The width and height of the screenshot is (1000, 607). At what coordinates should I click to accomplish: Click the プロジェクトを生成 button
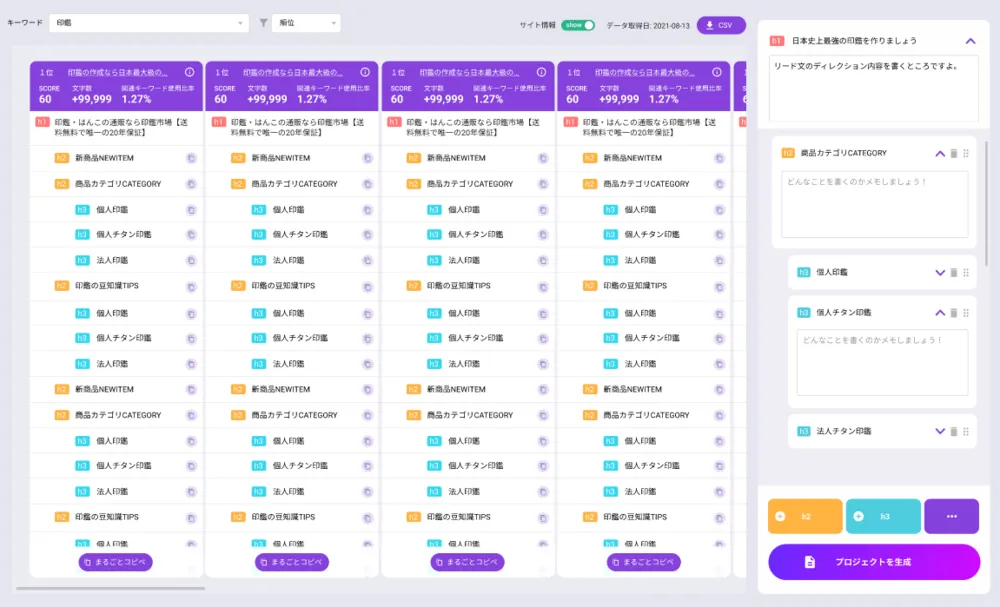[x=873, y=562]
